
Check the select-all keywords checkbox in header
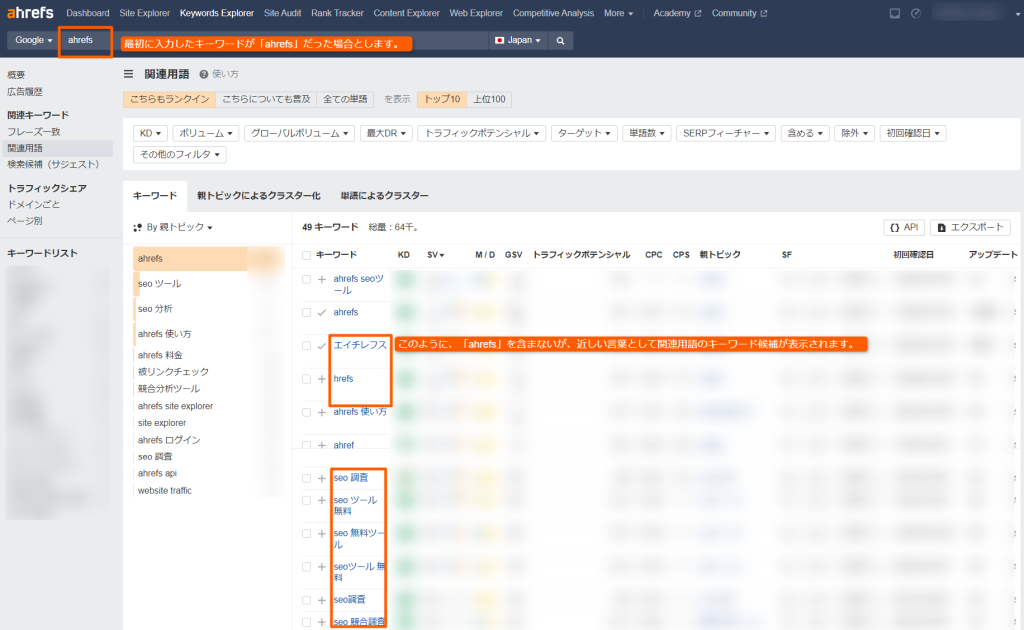(307, 254)
